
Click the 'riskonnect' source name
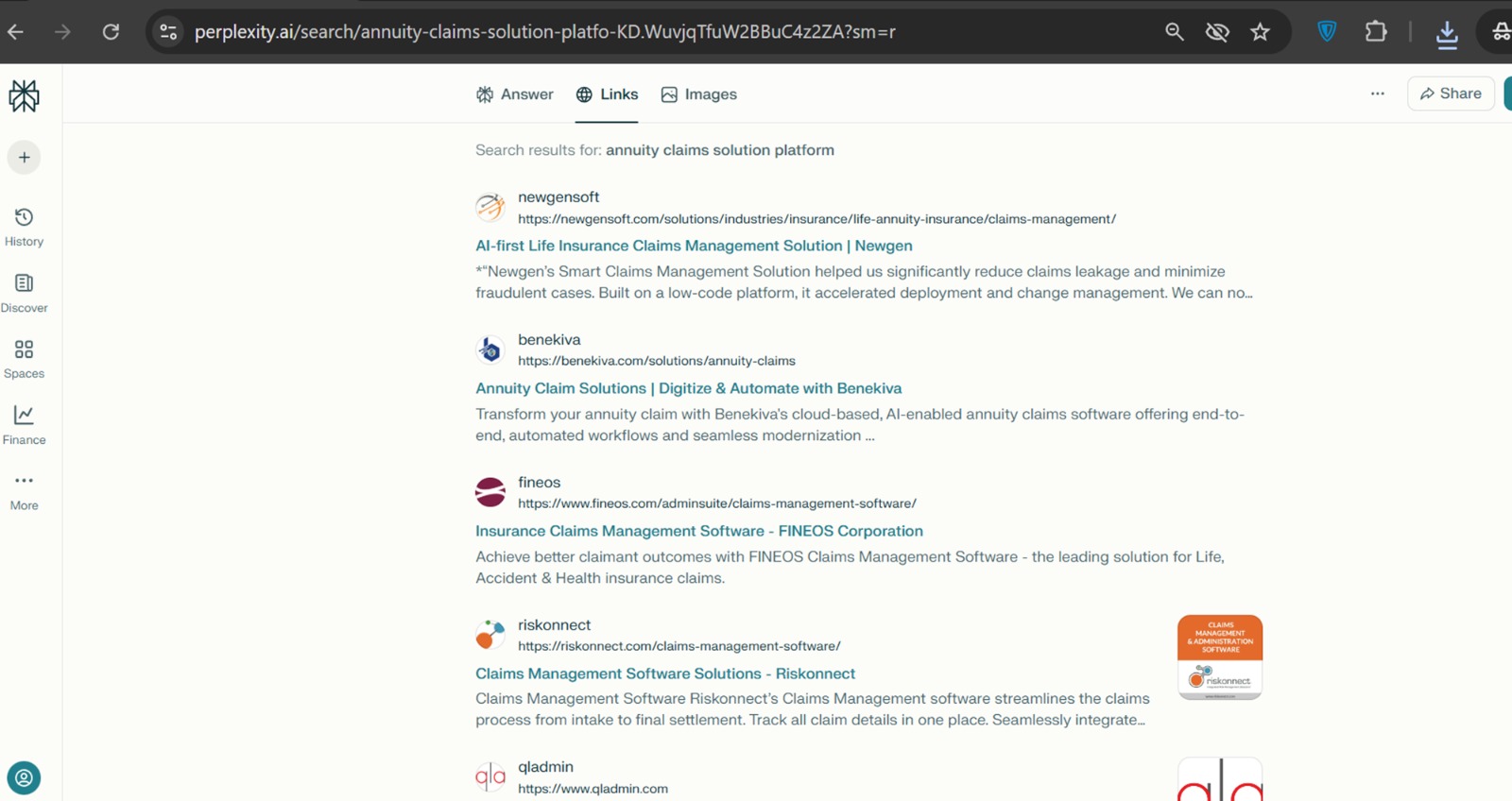click(x=555, y=625)
